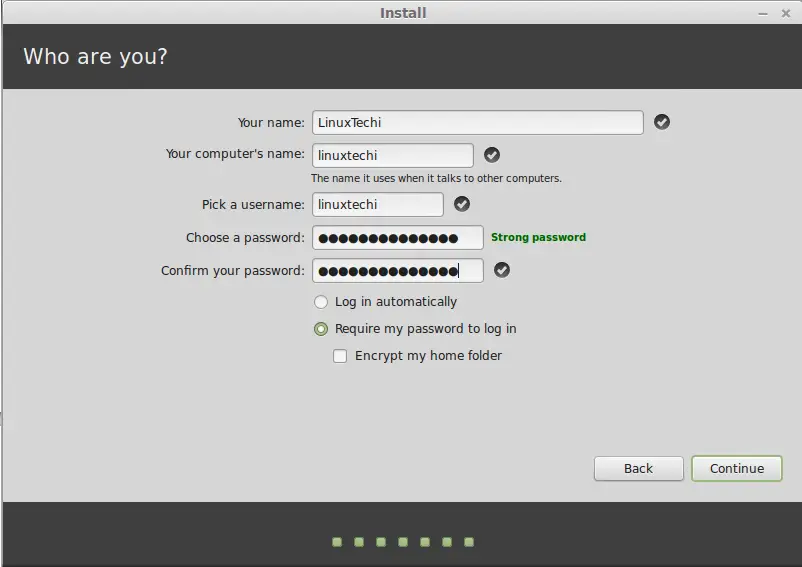This screenshot has width=802, height=567.
Task: Click the 'Your name:' label
Action: [271, 123]
